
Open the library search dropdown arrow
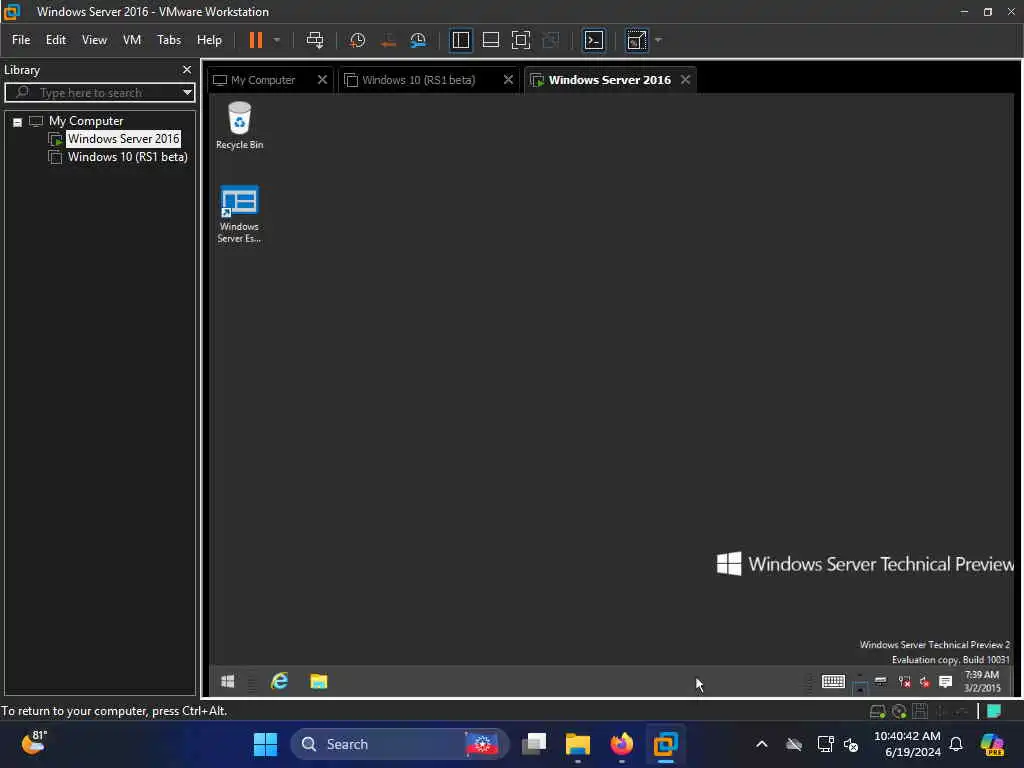click(187, 93)
